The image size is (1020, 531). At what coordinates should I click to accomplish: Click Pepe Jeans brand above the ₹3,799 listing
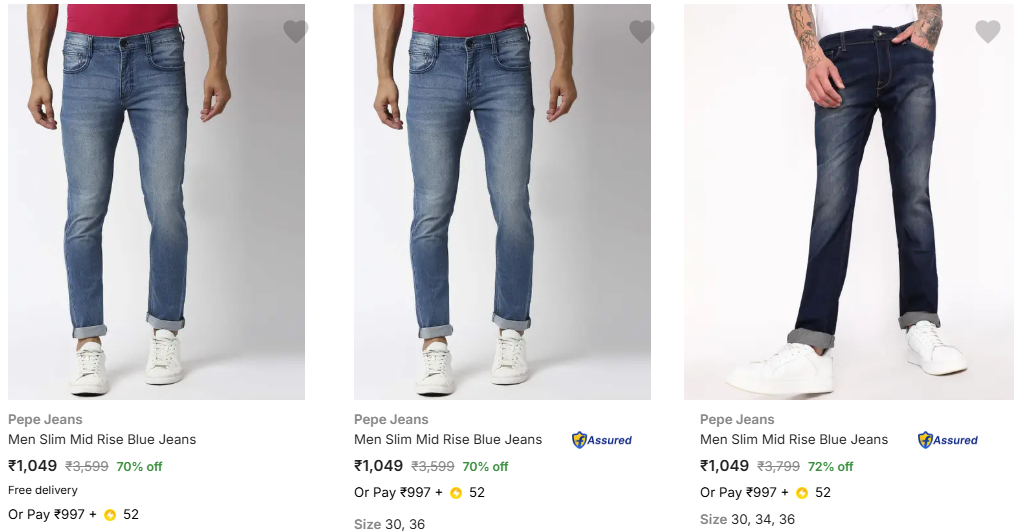[x=737, y=419]
